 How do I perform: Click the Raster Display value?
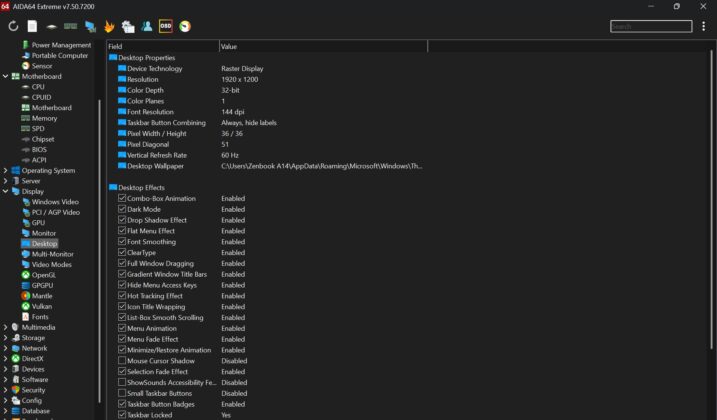pyautogui.click(x=242, y=69)
